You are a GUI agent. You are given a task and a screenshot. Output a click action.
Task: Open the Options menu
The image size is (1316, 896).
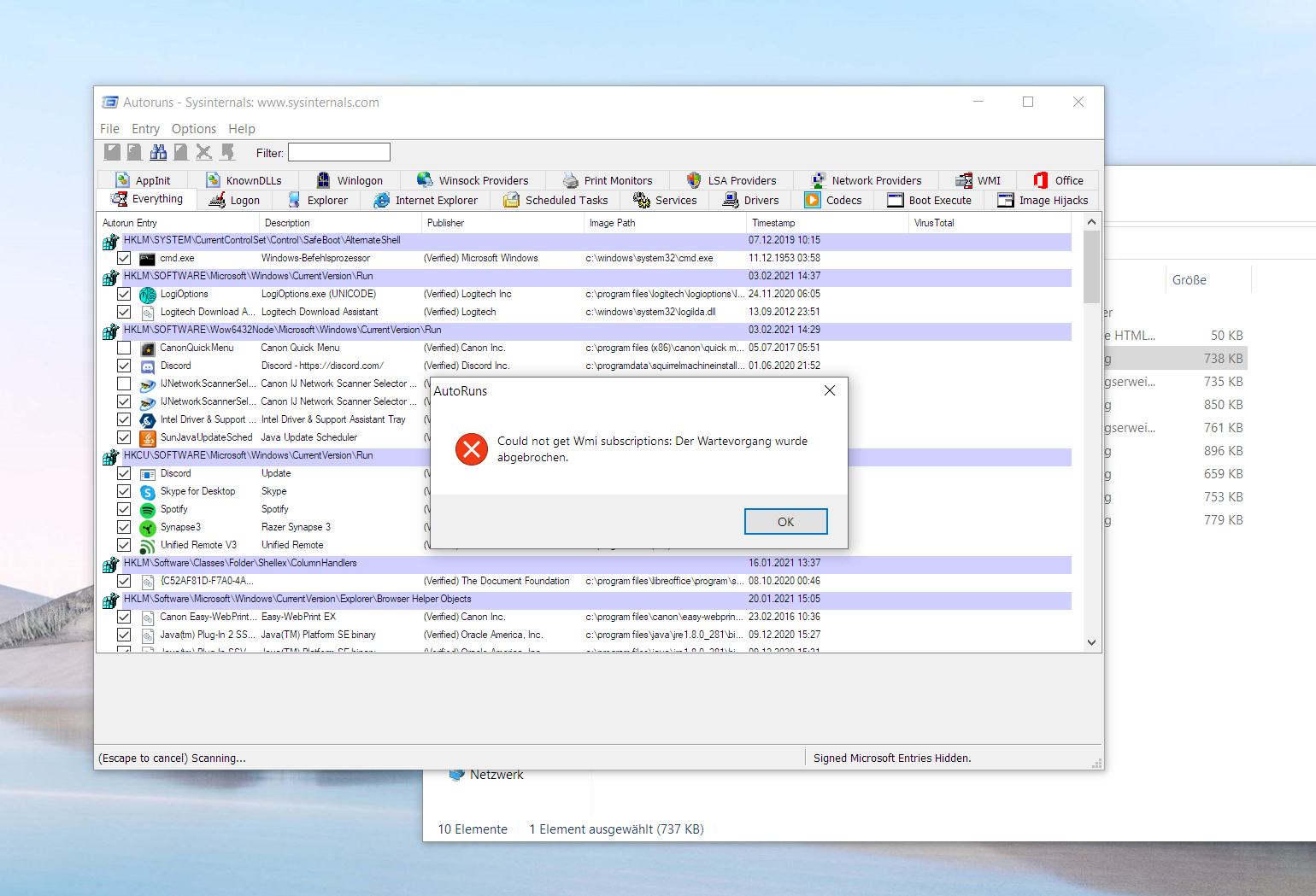[194, 129]
